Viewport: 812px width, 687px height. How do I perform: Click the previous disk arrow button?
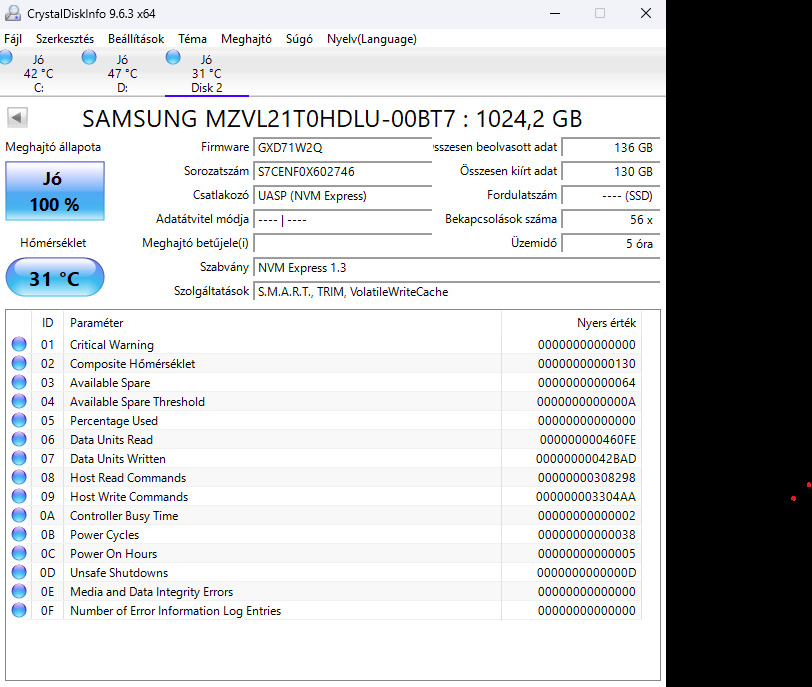pyautogui.click(x=17, y=118)
